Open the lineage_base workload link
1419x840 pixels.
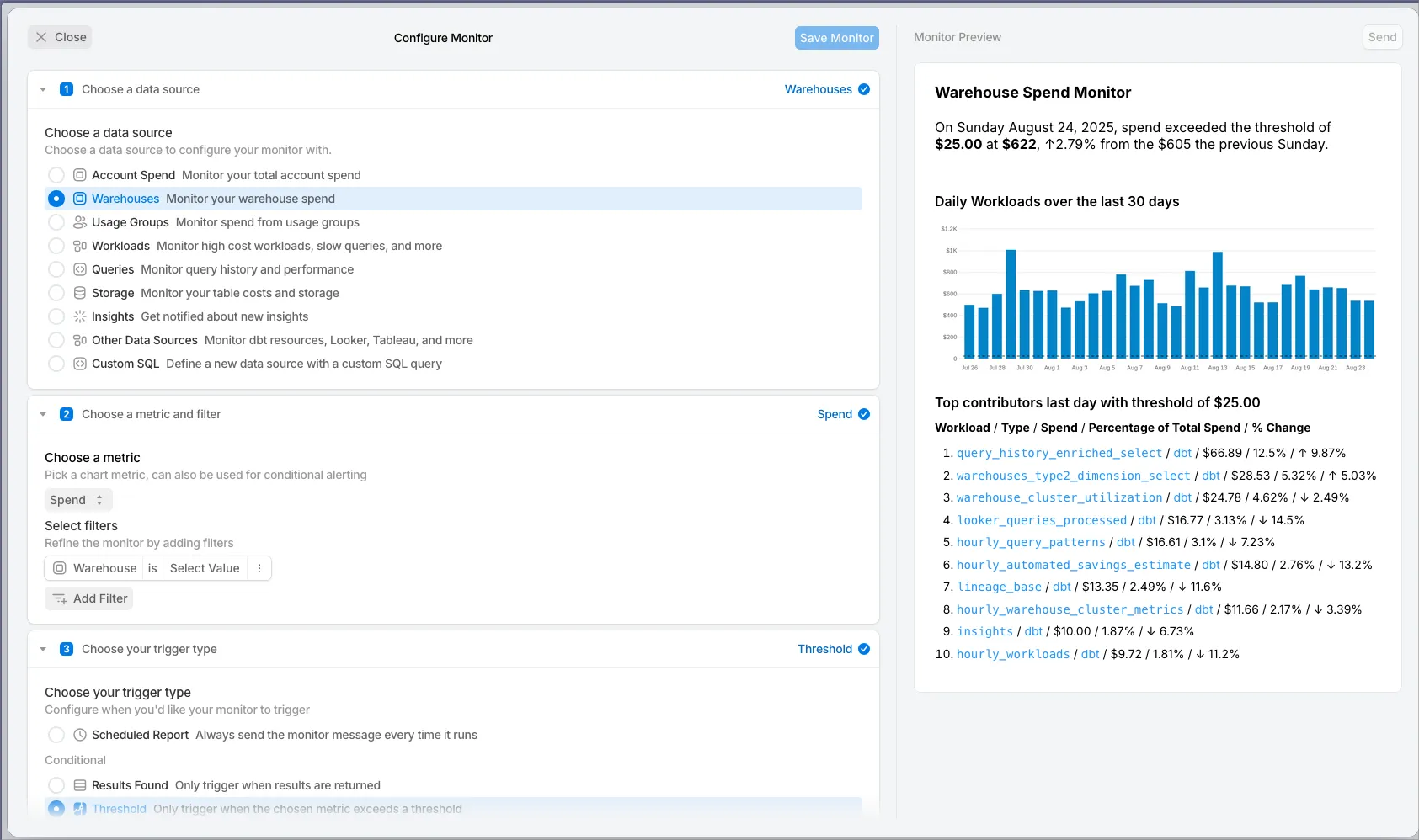point(1000,587)
